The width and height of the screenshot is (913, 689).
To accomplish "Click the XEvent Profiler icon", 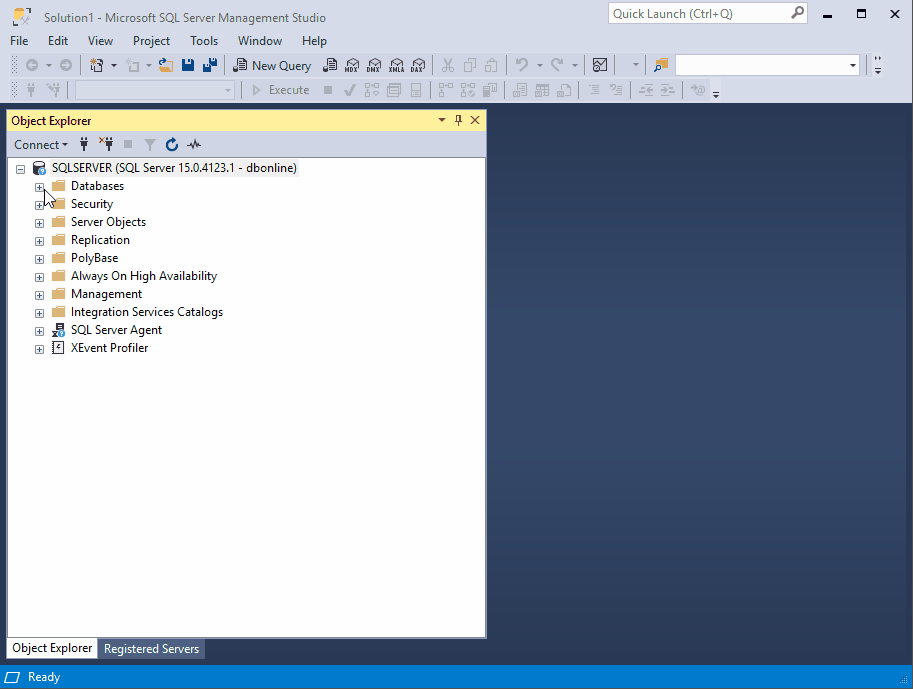I will (x=58, y=348).
